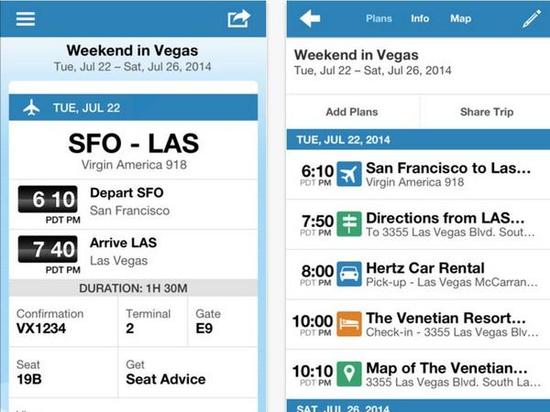Open the hamburger menu icon
550x412 pixels.
click(25, 19)
